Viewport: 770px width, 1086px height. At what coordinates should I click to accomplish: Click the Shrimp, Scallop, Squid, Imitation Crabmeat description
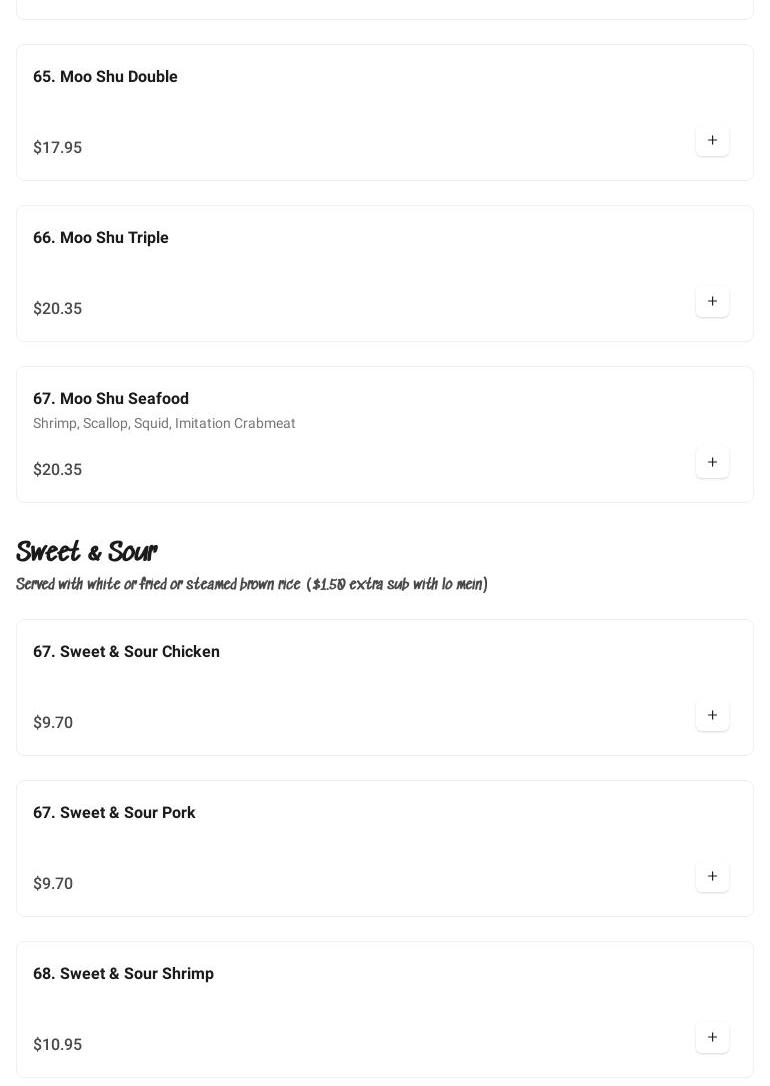[164, 424]
